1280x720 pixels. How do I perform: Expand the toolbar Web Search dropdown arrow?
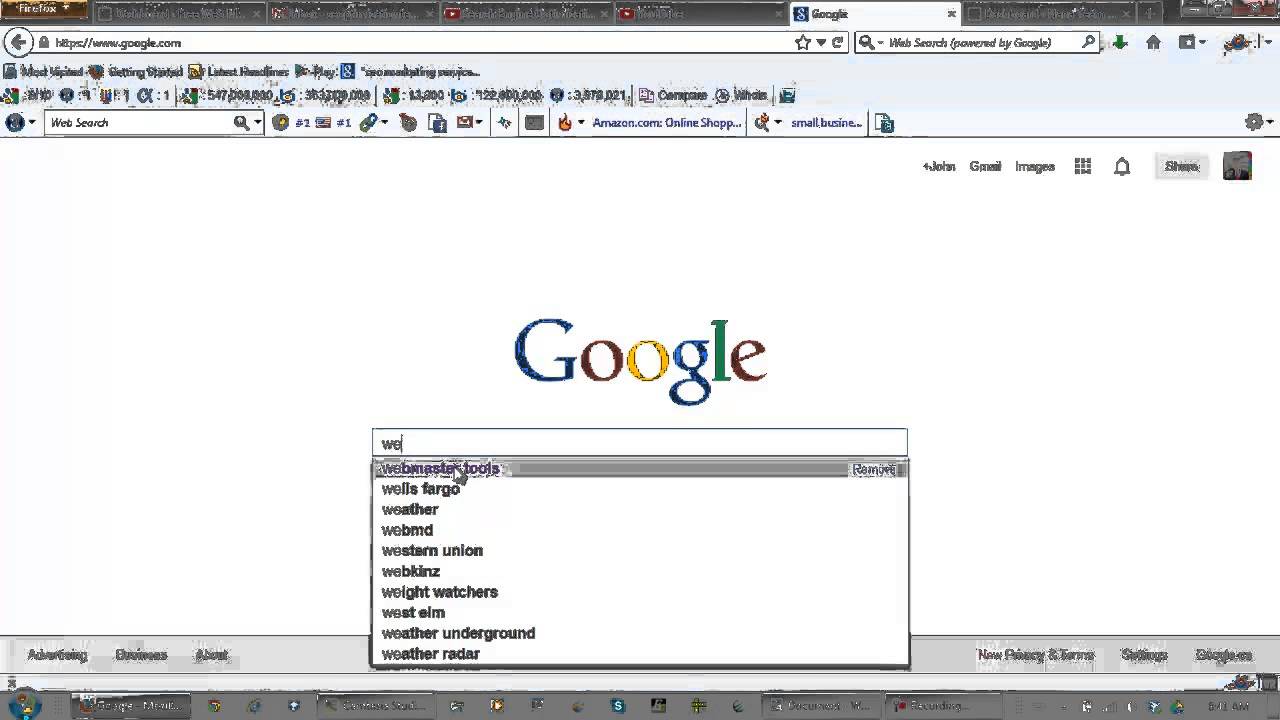point(257,123)
